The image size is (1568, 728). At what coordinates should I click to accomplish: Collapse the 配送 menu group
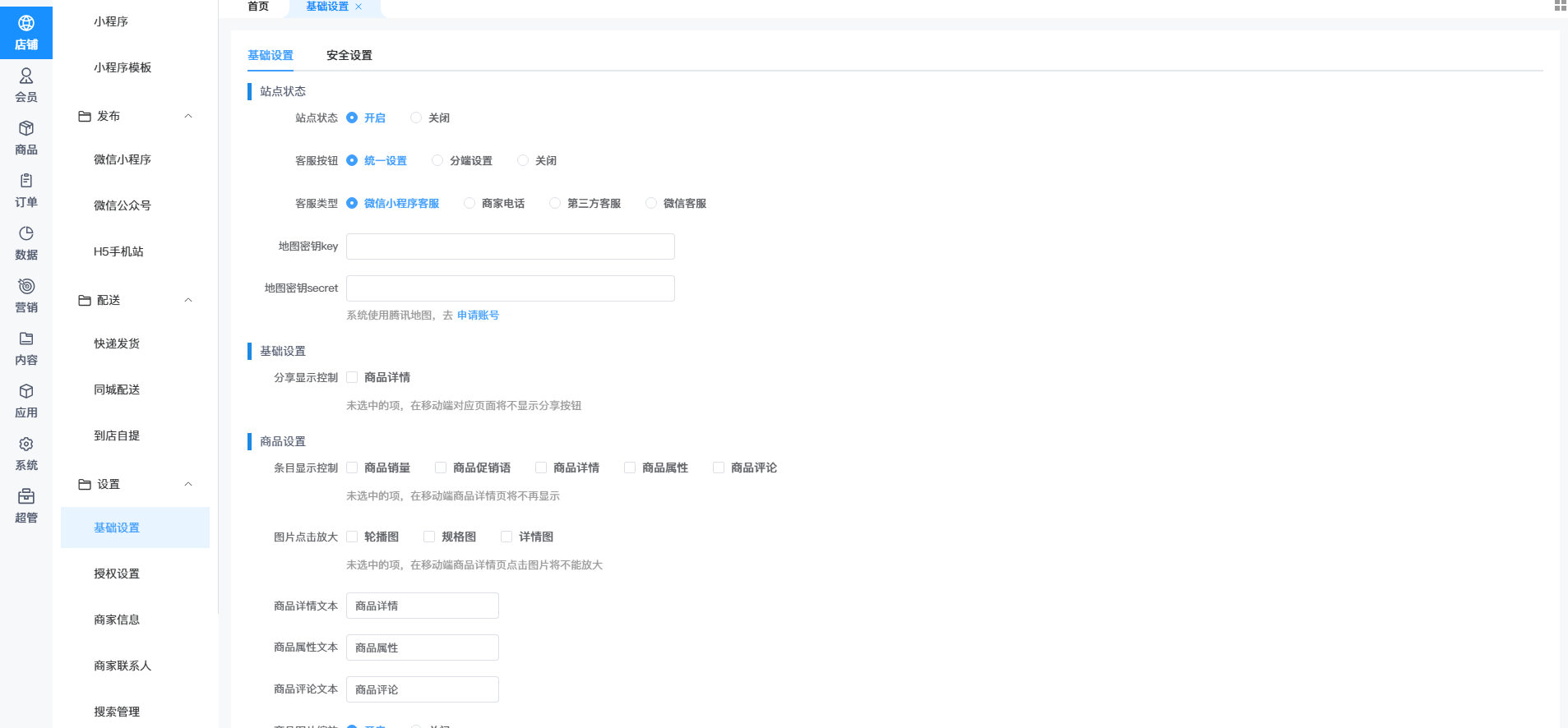188,301
